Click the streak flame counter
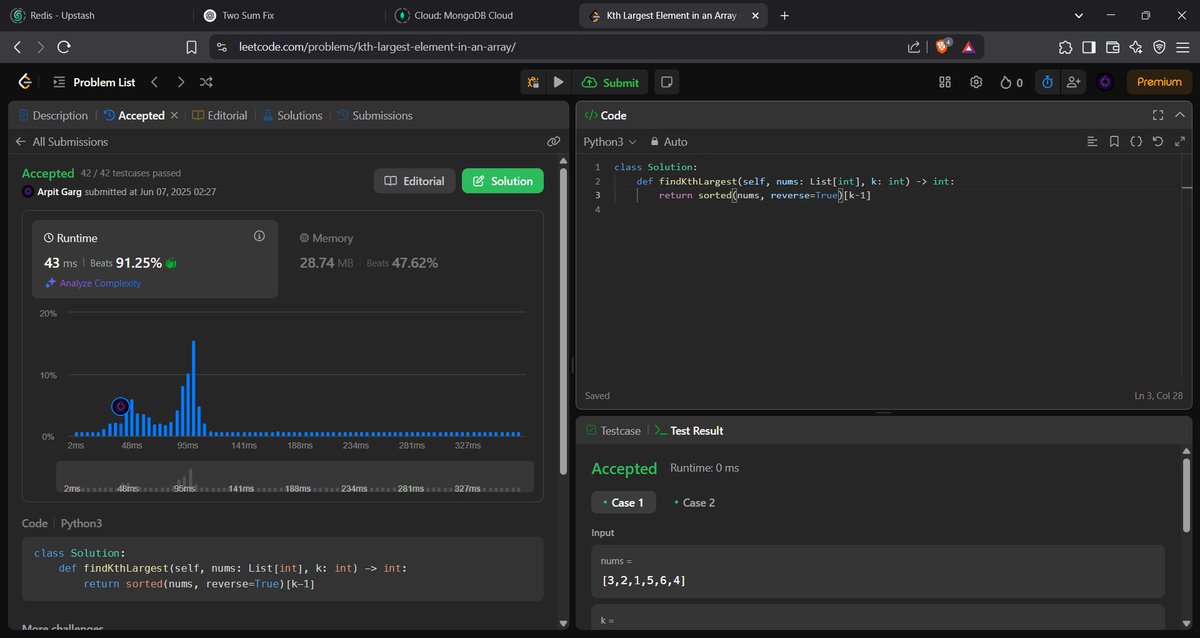Image resolution: width=1200 pixels, height=638 pixels. (x=1011, y=82)
